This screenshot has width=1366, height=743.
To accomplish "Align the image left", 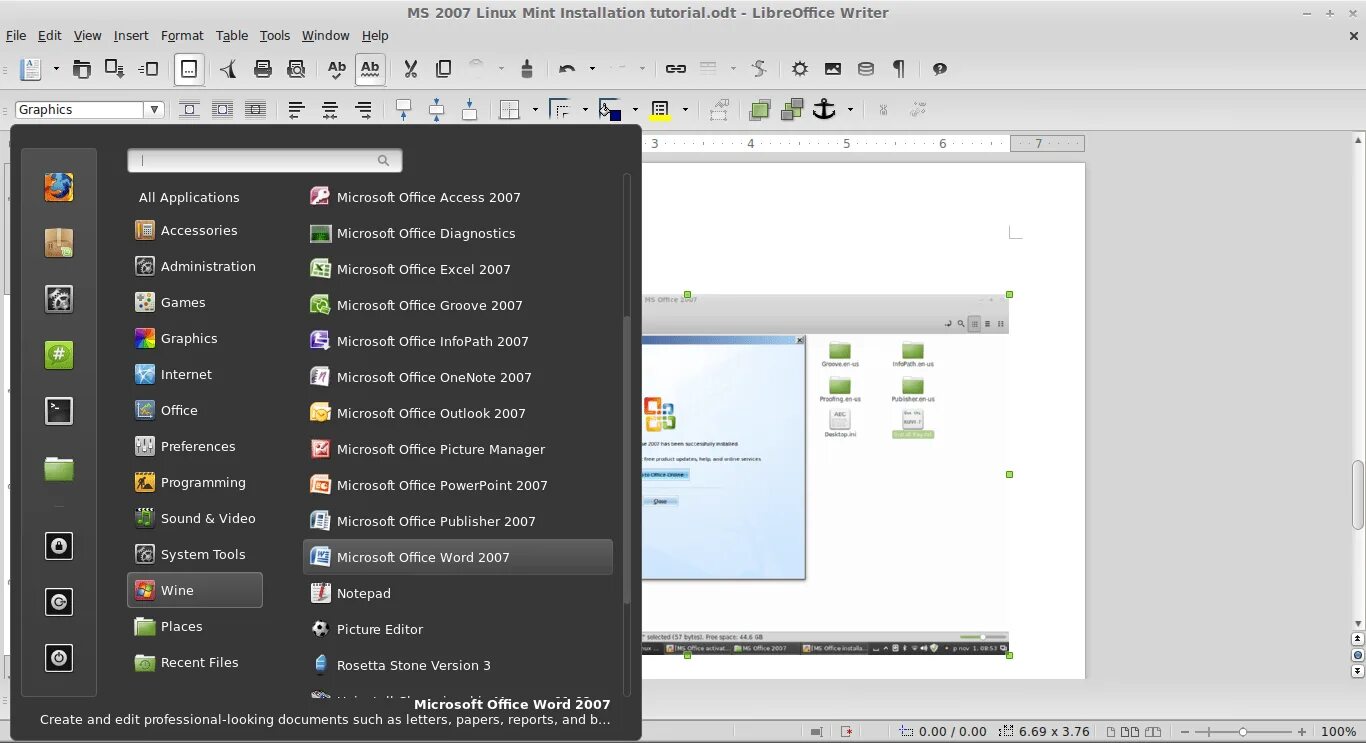I will point(296,110).
